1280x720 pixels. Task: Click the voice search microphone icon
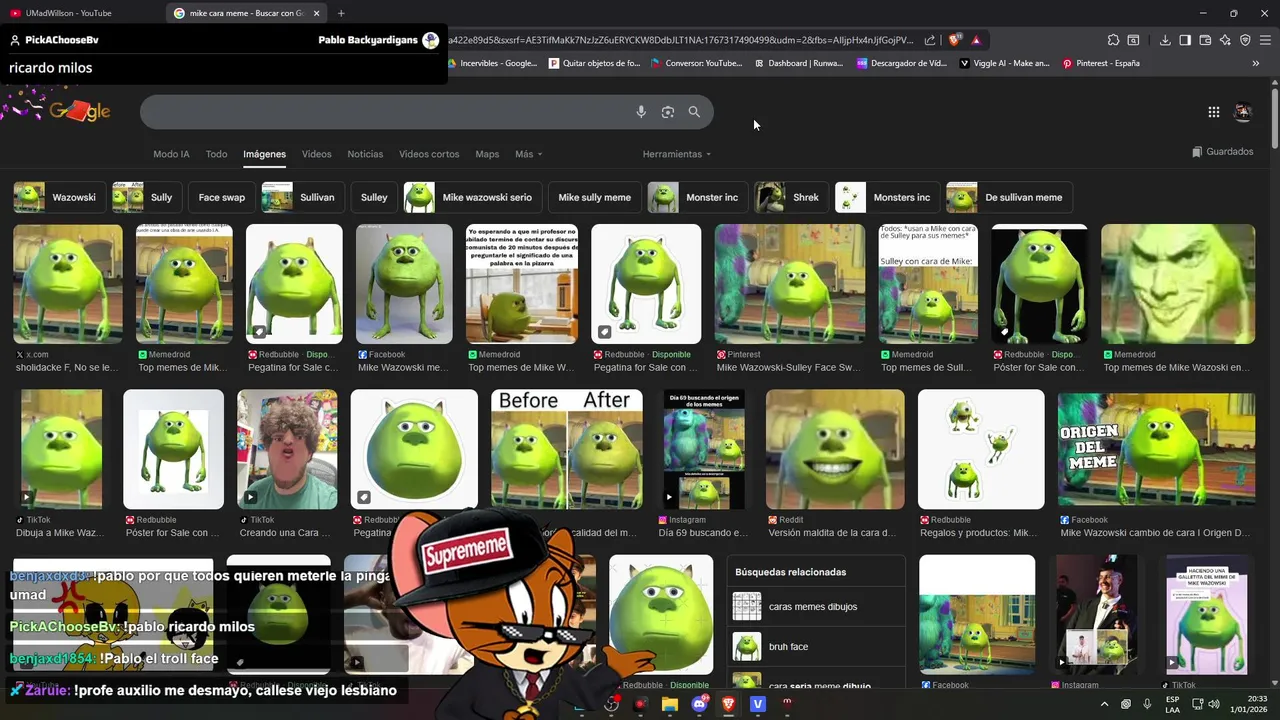tap(641, 112)
